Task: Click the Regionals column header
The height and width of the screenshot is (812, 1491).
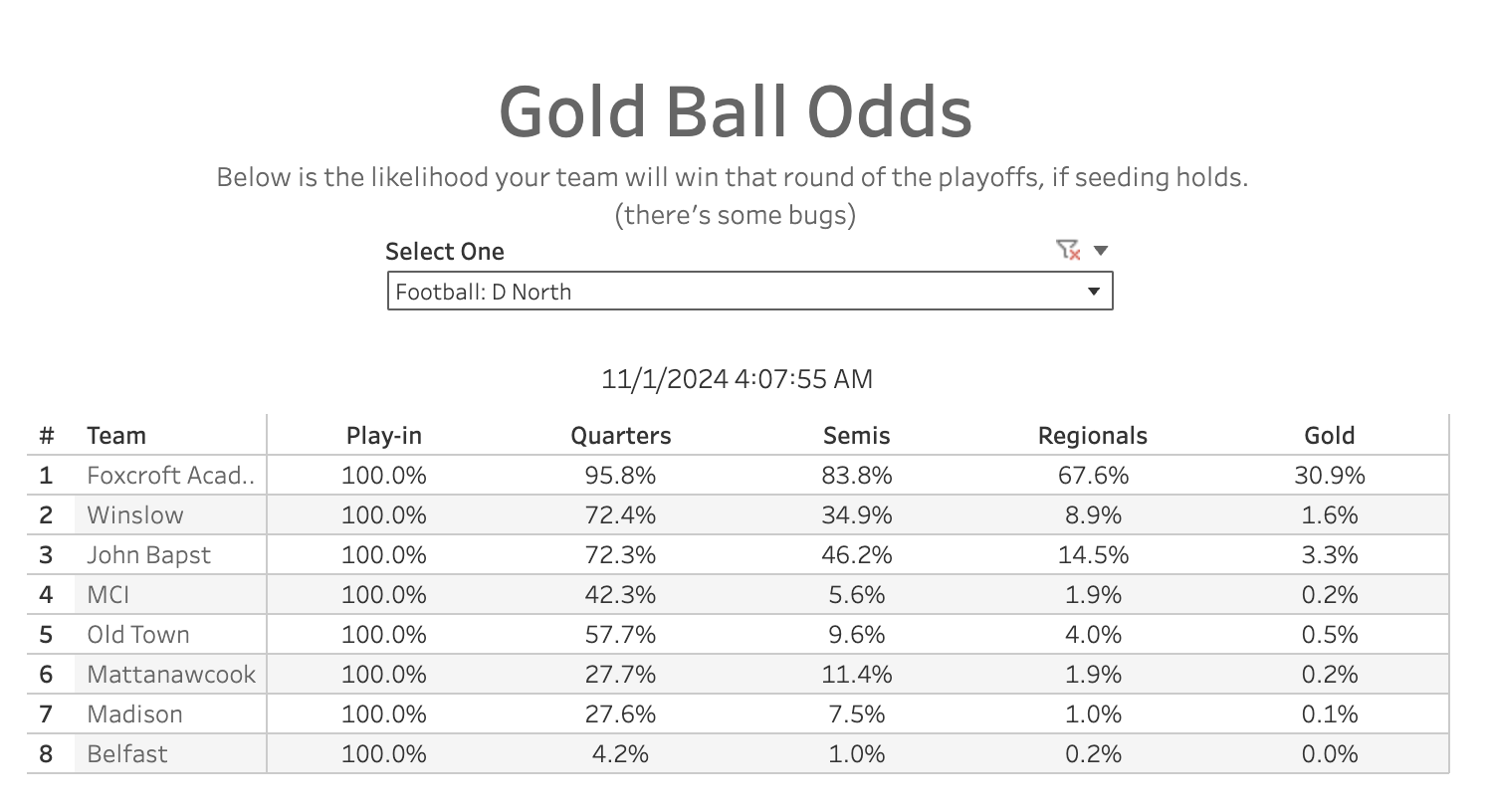Action: (x=1093, y=436)
